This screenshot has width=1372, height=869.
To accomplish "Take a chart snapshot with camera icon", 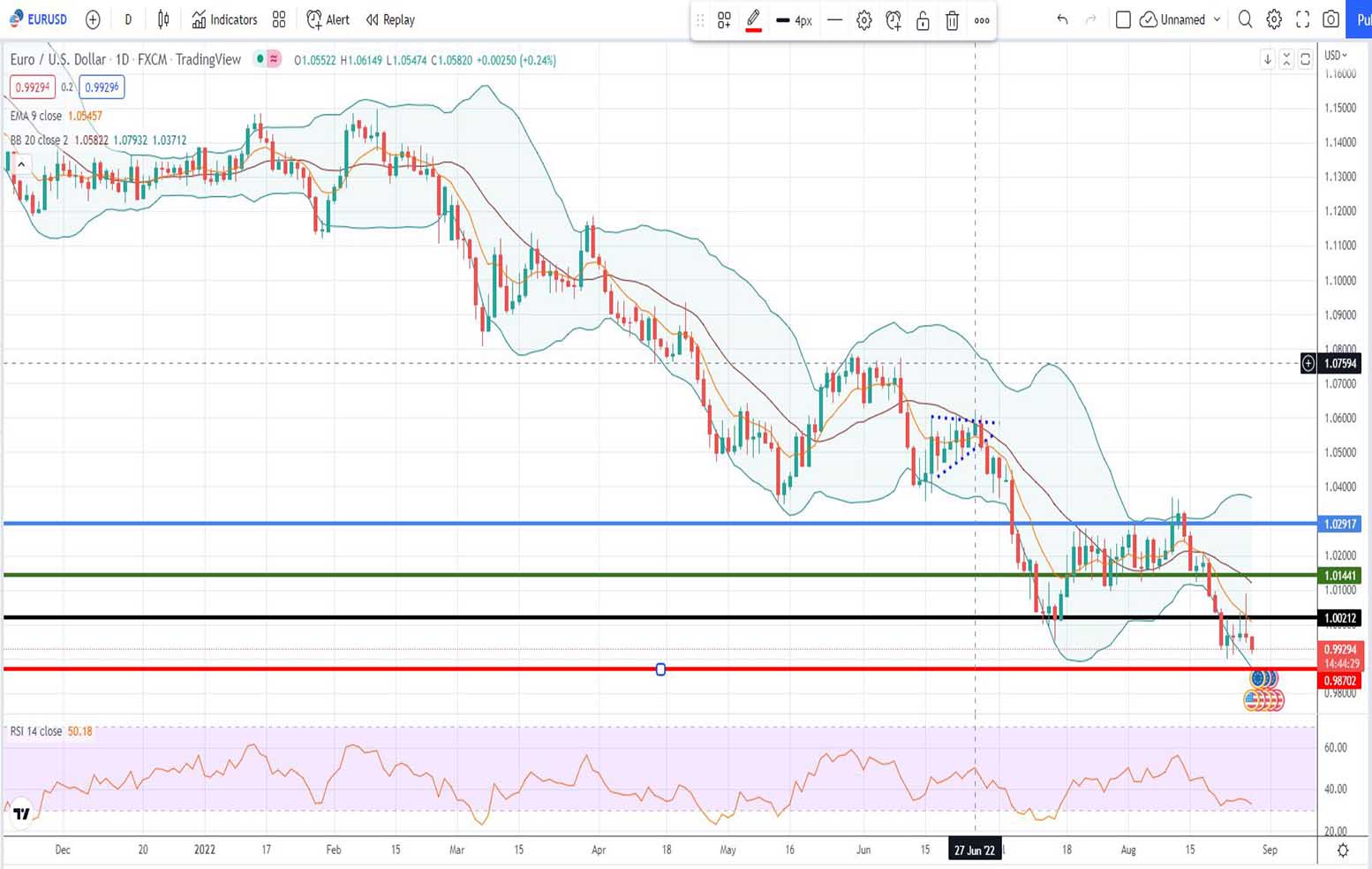I will point(1331,19).
